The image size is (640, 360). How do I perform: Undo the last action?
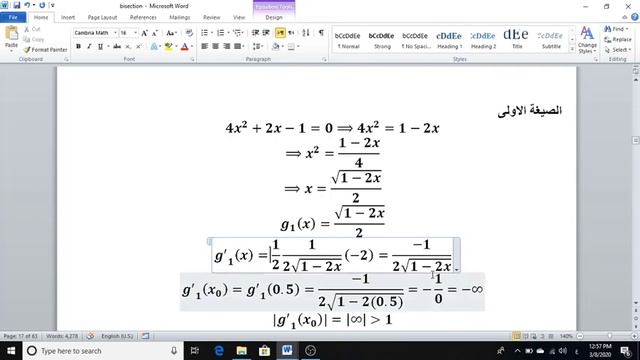click(x=27, y=5)
